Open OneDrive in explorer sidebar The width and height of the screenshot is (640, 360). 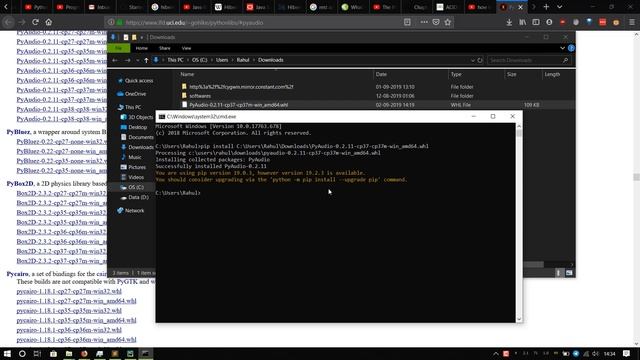point(135,94)
